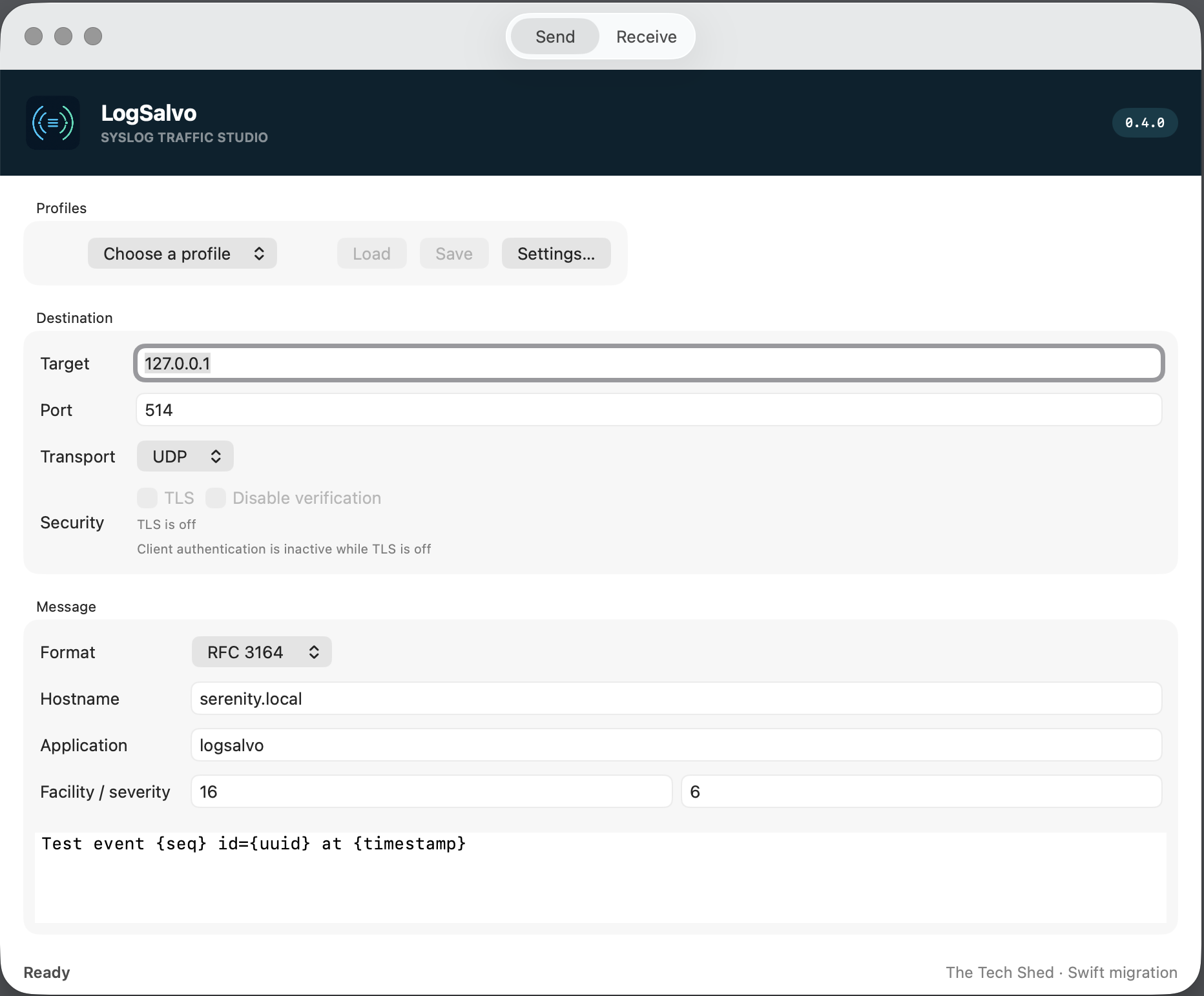
Task: Open the Choose a profile dropdown
Action: [x=182, y=253]
